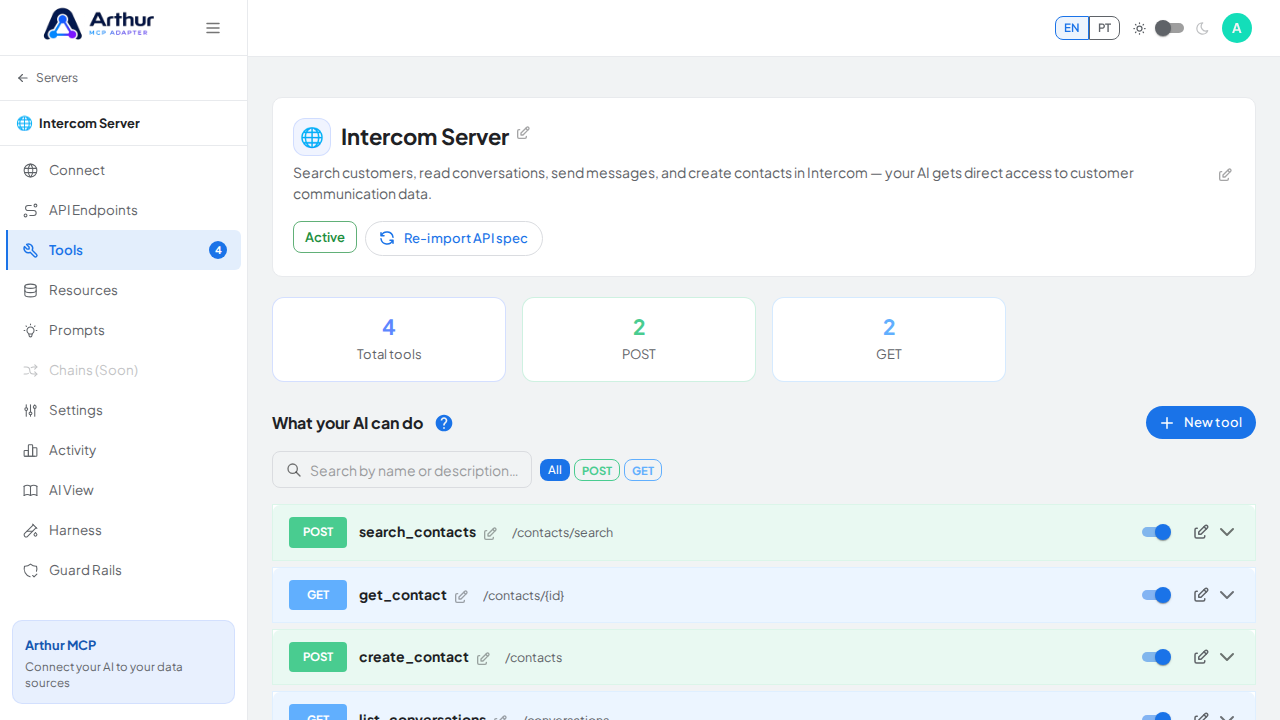Open editor for search_contacts tool row
The height and width of the screenshot is (720, 1280).
[1201, 532]
